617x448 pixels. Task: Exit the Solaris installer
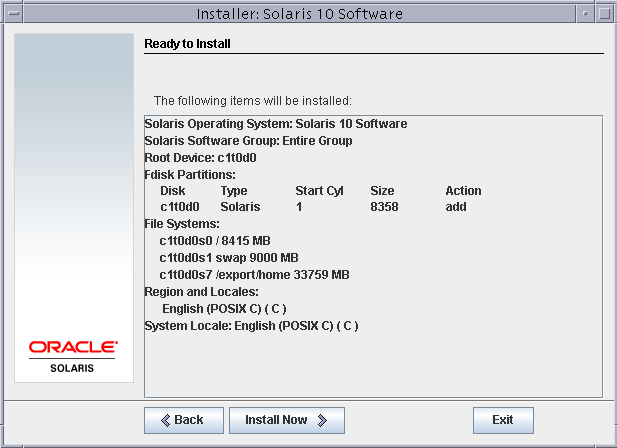point(503,420)
